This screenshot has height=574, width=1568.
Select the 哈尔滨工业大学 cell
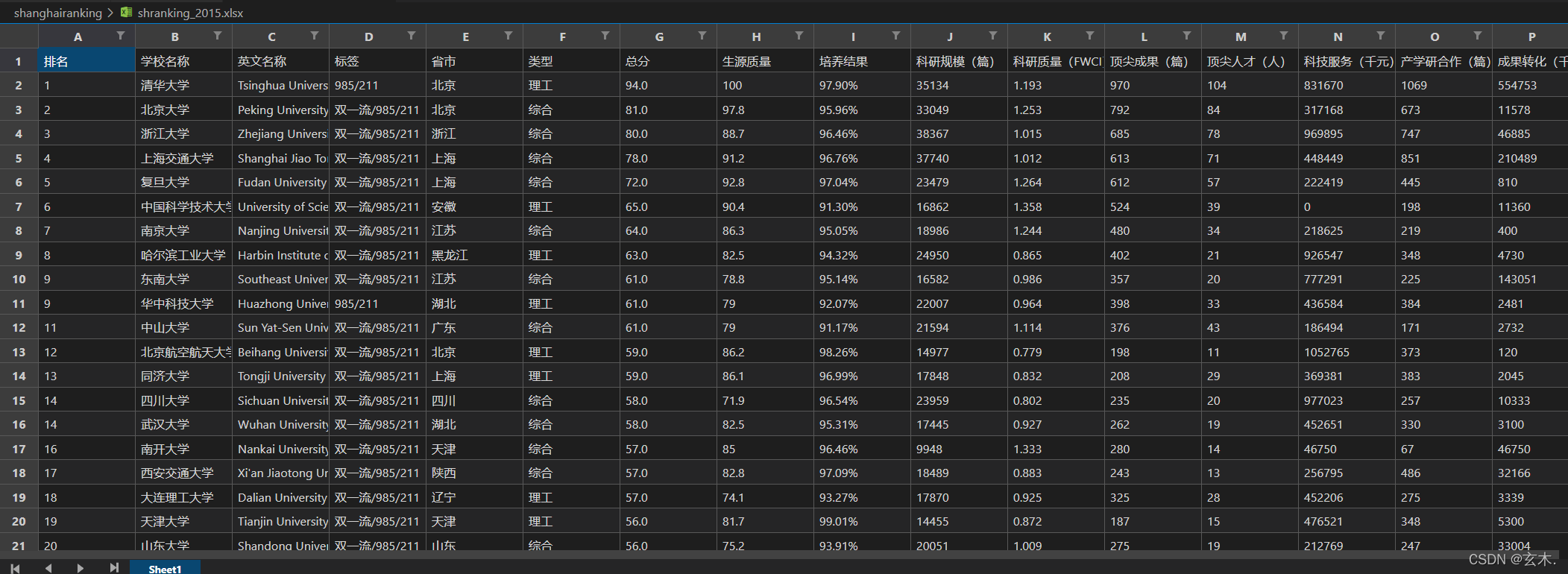click(183, 255)
